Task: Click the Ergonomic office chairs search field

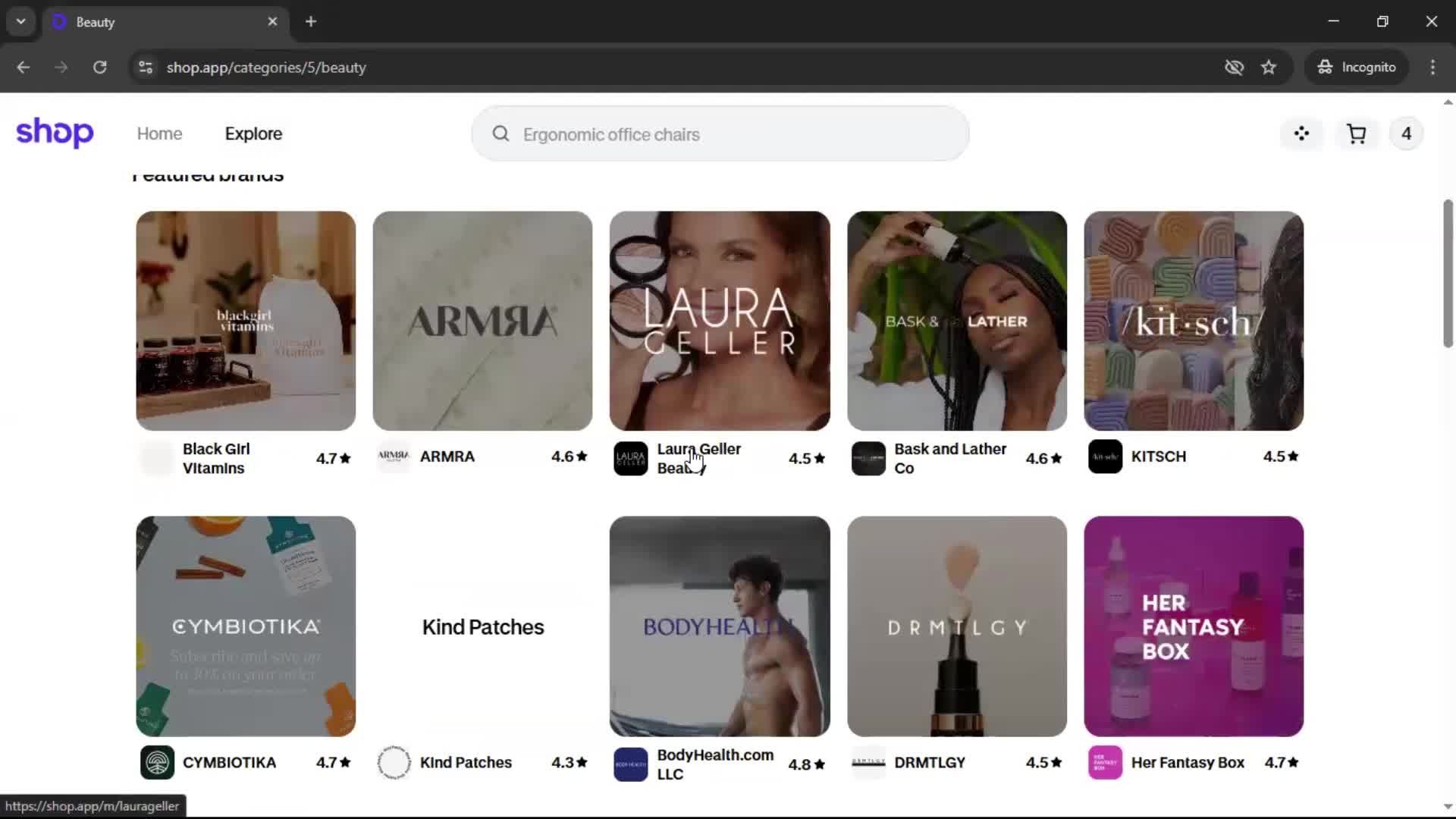Action: (x=719, y=134)
